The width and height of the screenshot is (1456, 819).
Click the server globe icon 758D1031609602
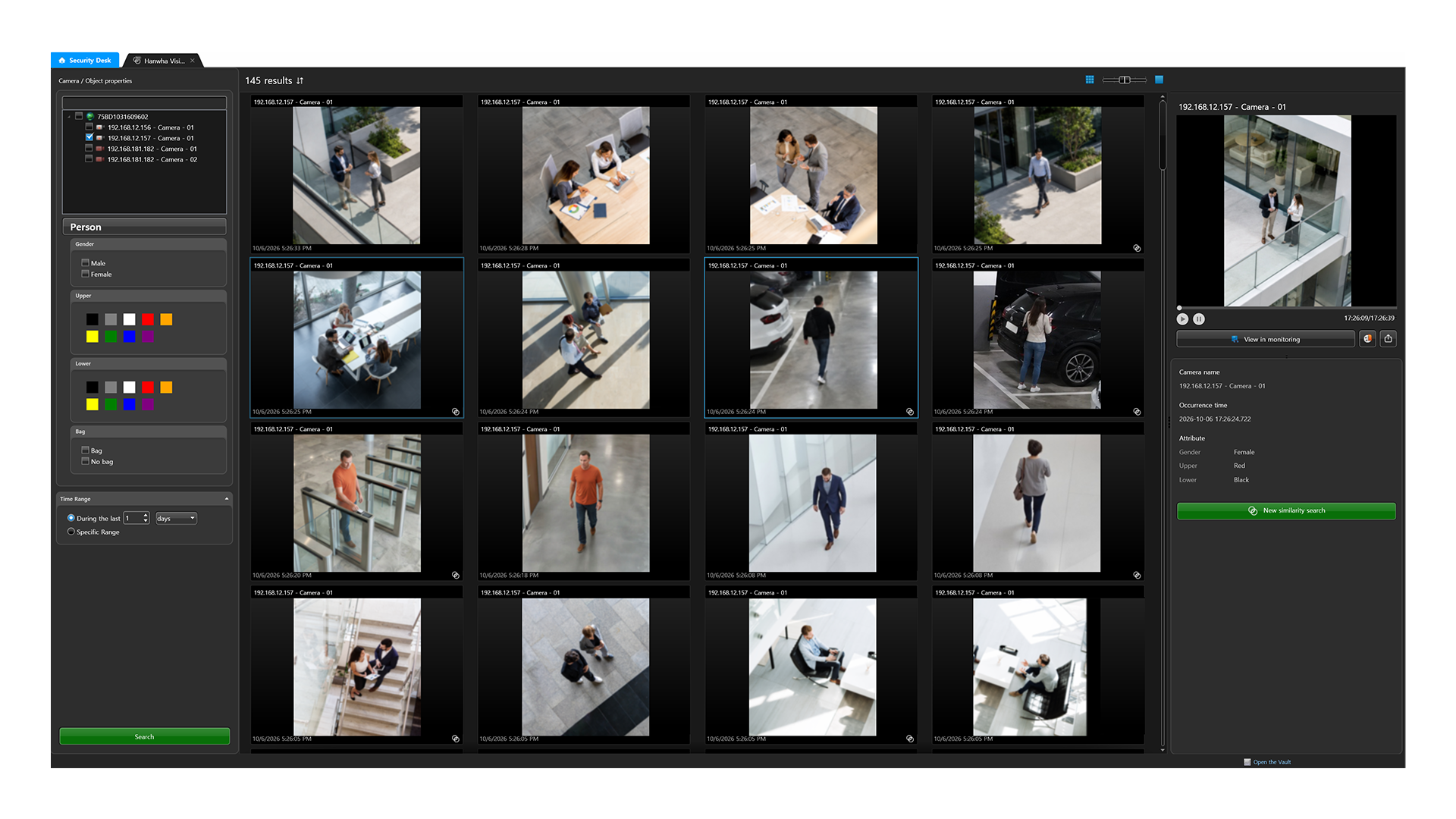coord(89,117)
